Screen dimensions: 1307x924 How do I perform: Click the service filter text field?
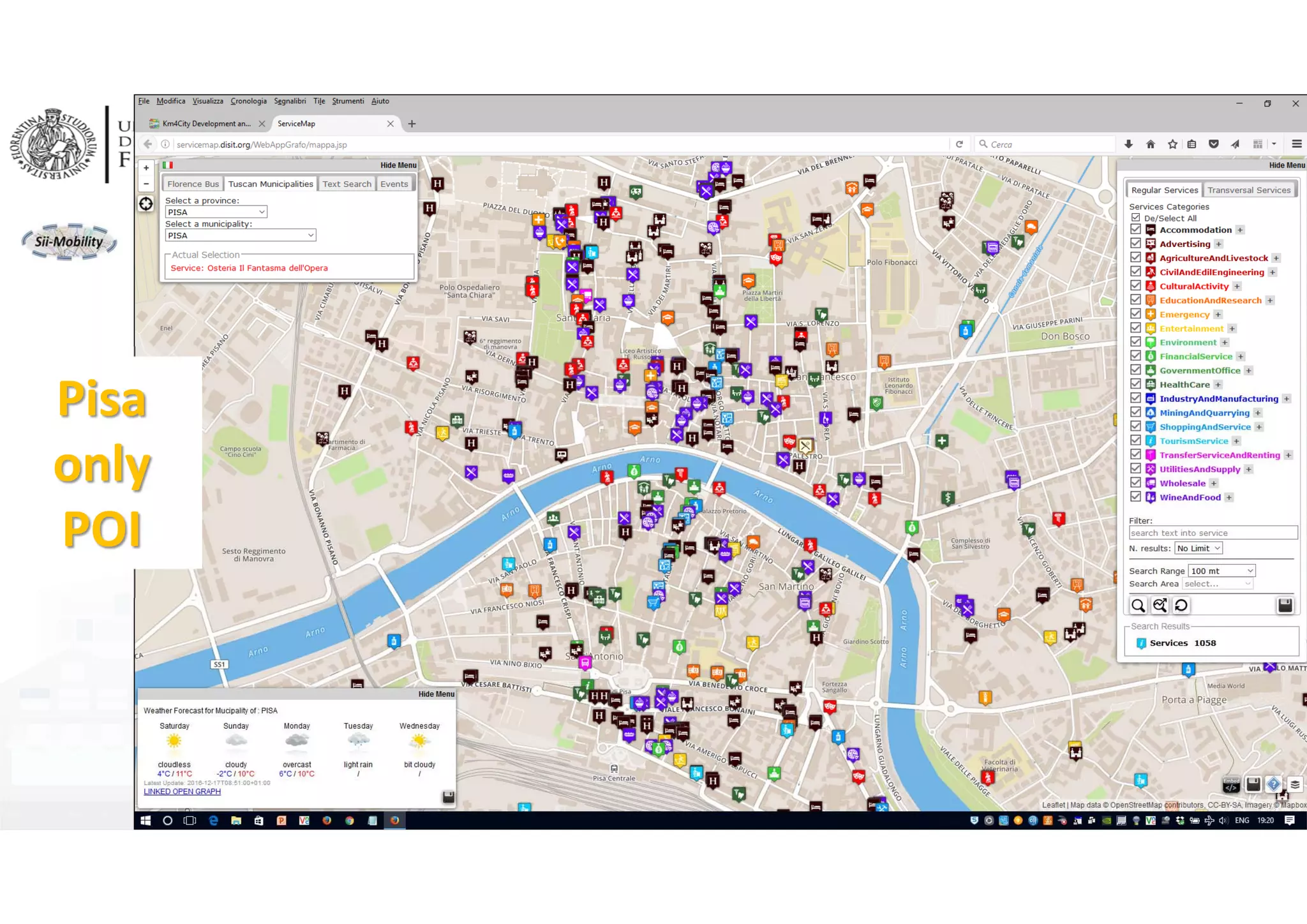[1213, 533]
